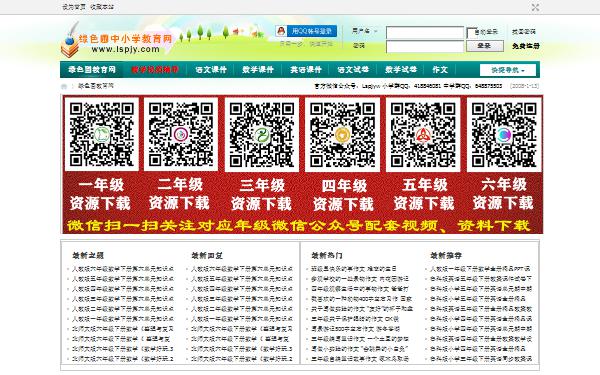Expand the 快捷导航 dropdown
The height and width of the screenshot is (375, 600).
pyautogui.click(x=508, y=70)
